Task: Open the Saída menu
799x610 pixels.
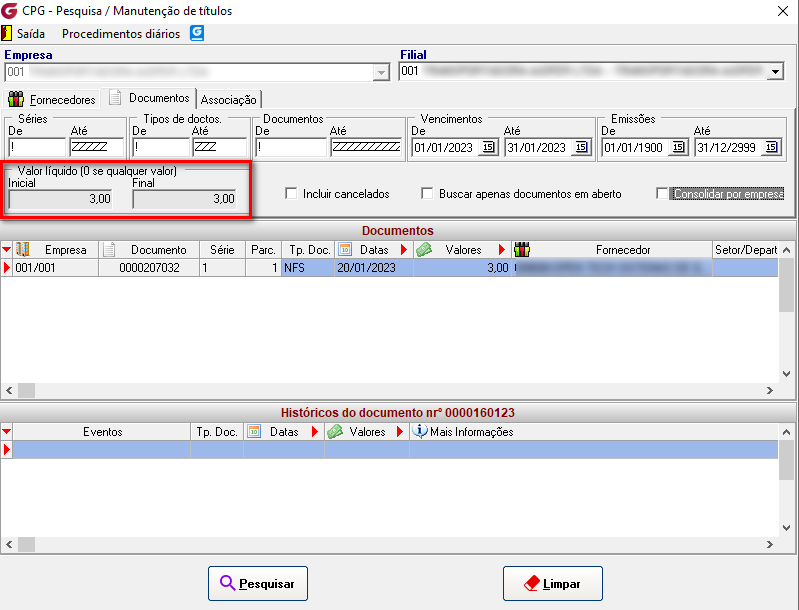Action: coord(31,34)
